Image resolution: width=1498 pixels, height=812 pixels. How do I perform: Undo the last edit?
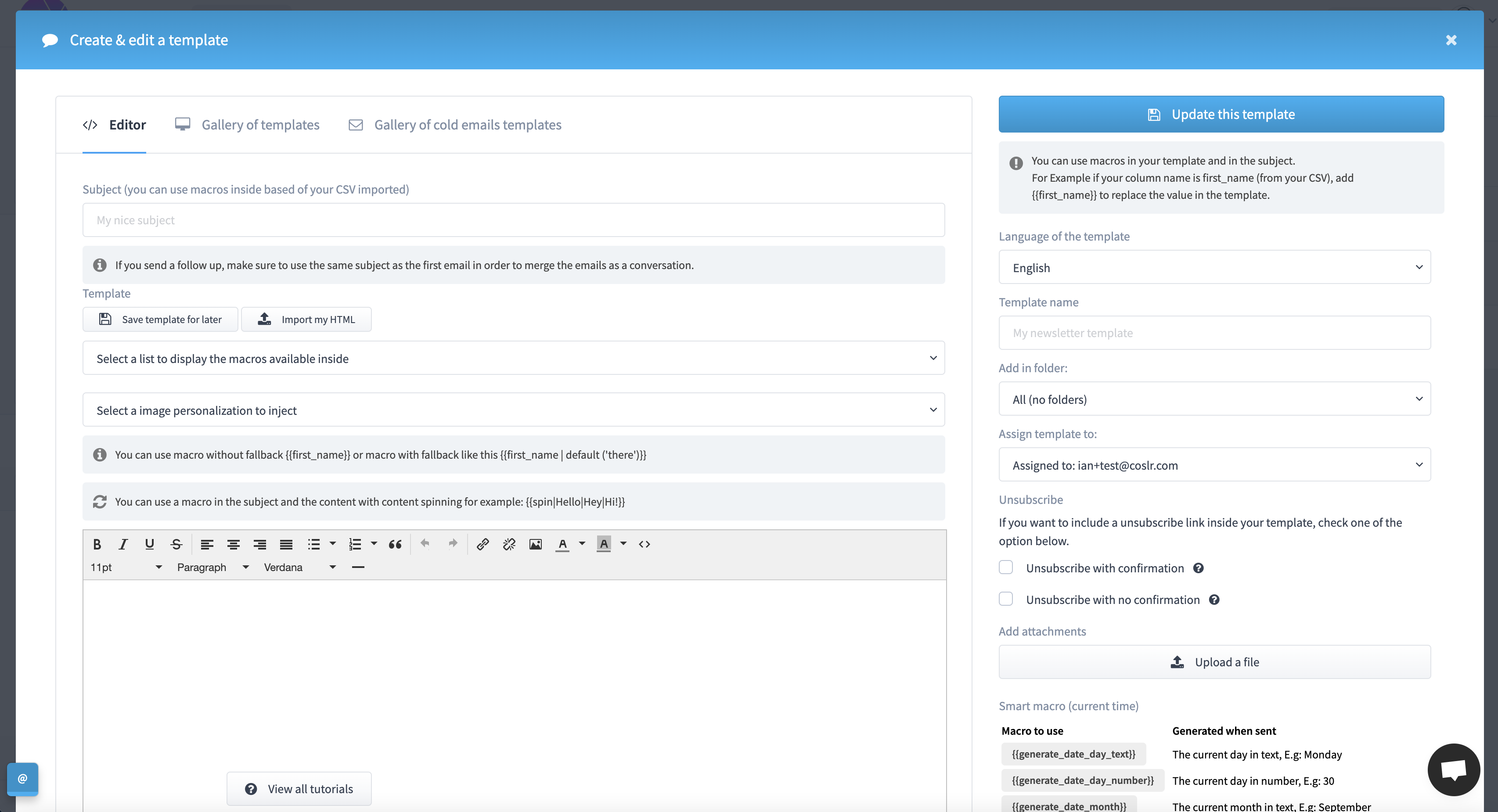(x=425, y=543)
